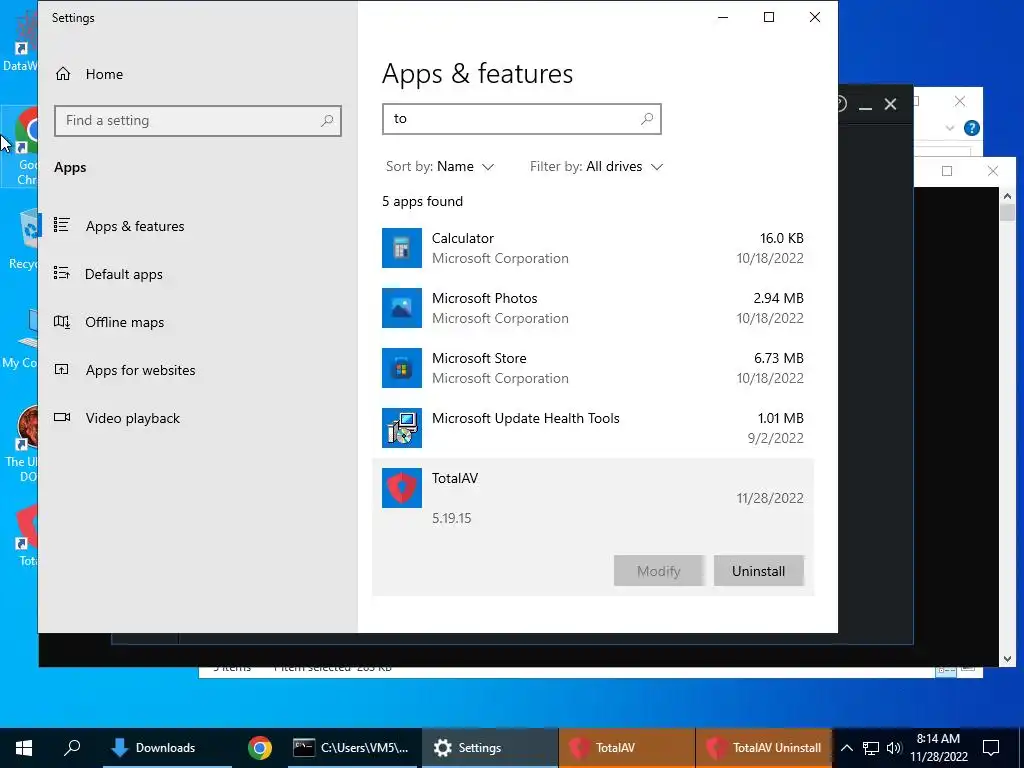Click the Apps & features list icon
Image resolution: width=1024 pixels, height=768 pixels.
(x=62, y=225)
